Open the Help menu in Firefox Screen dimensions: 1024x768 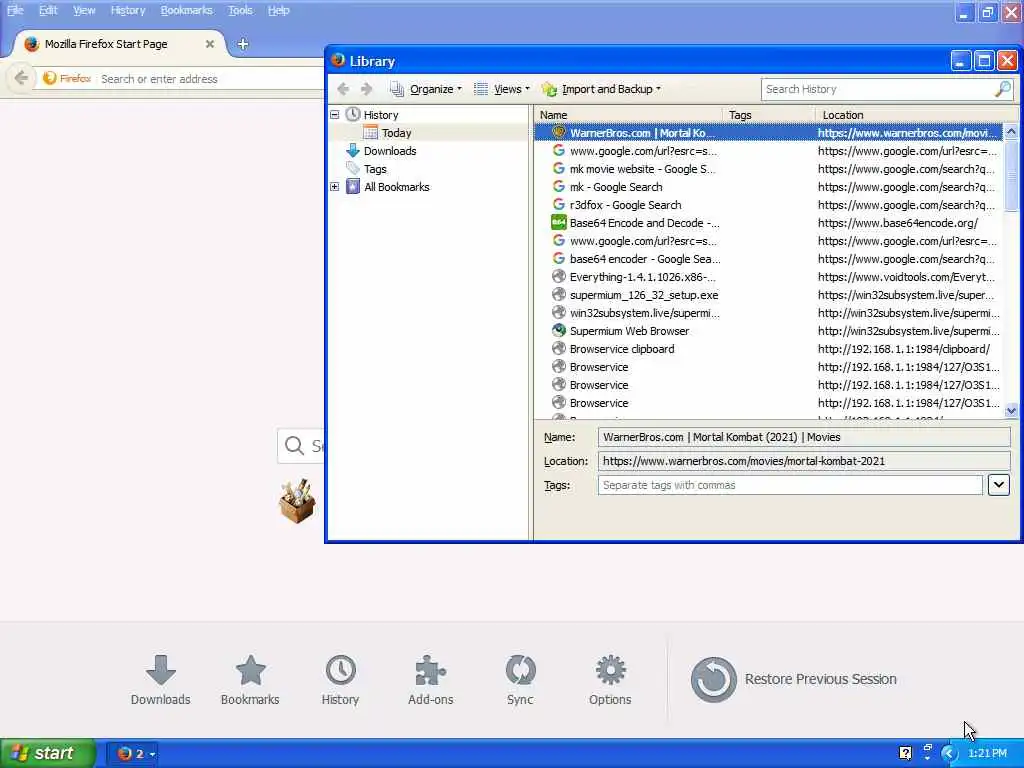click(x=278, y=10)
